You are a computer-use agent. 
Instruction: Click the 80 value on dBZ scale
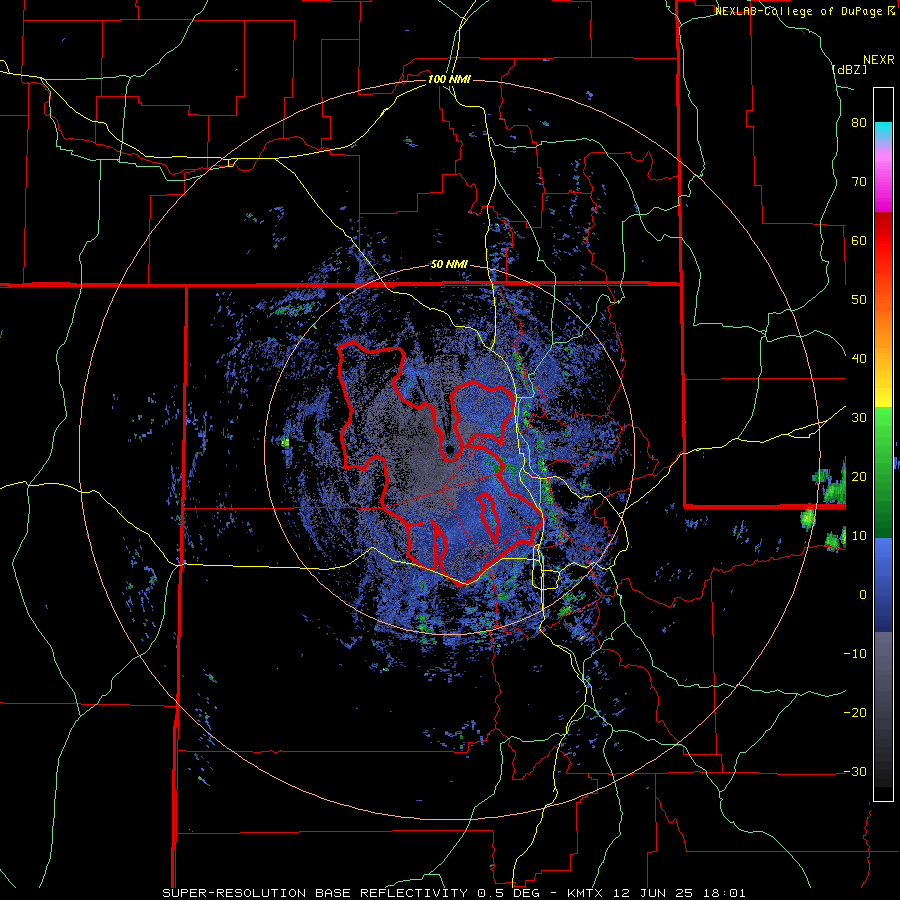(x=859, y=123)
